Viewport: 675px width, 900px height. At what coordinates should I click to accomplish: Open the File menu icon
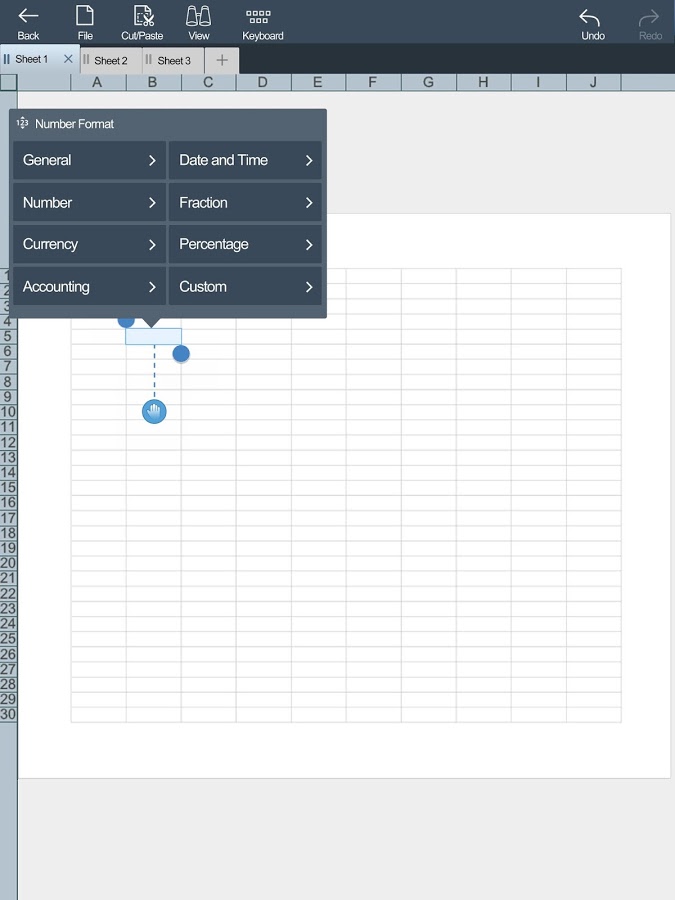[x=85, y=15]
